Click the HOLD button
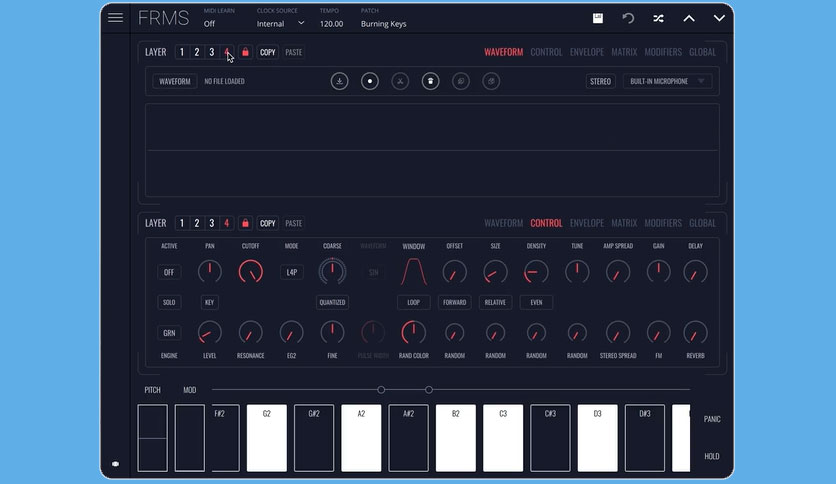The image size is (836, 484). pos(712,456)
